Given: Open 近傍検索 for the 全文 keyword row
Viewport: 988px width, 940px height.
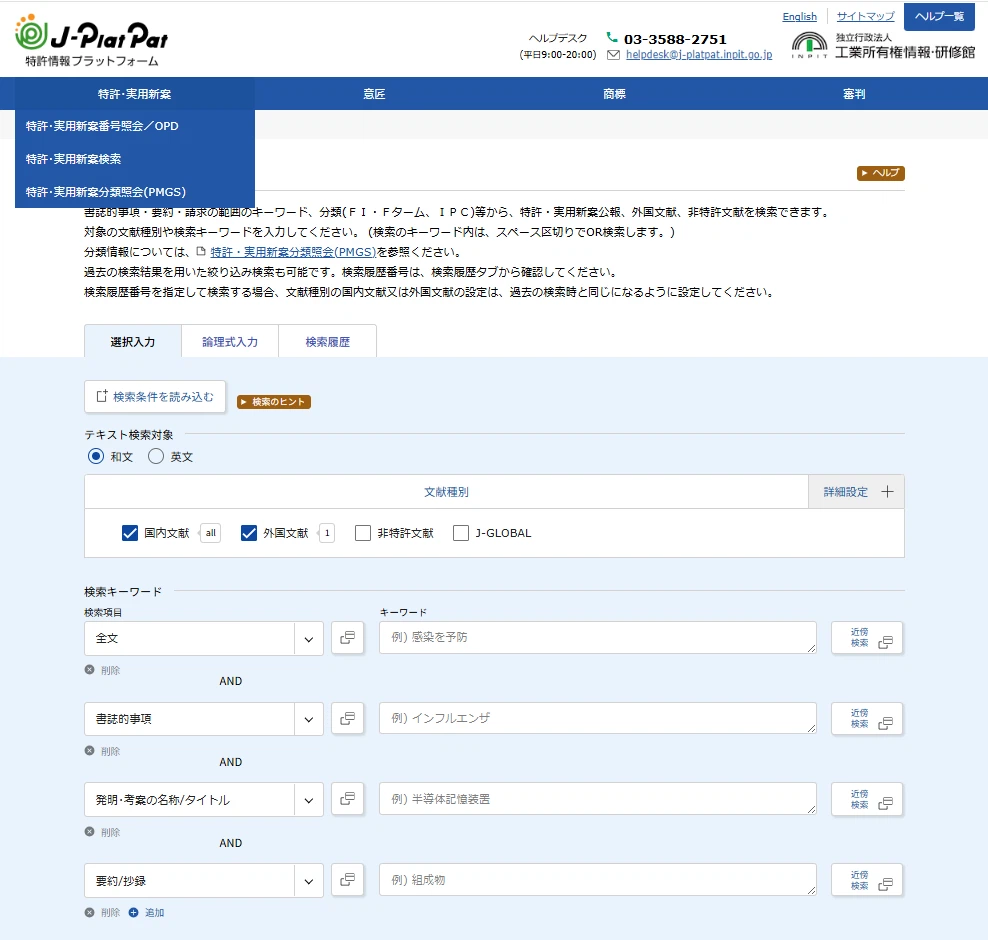Looking at the screenshot, I should click(867, 638).
